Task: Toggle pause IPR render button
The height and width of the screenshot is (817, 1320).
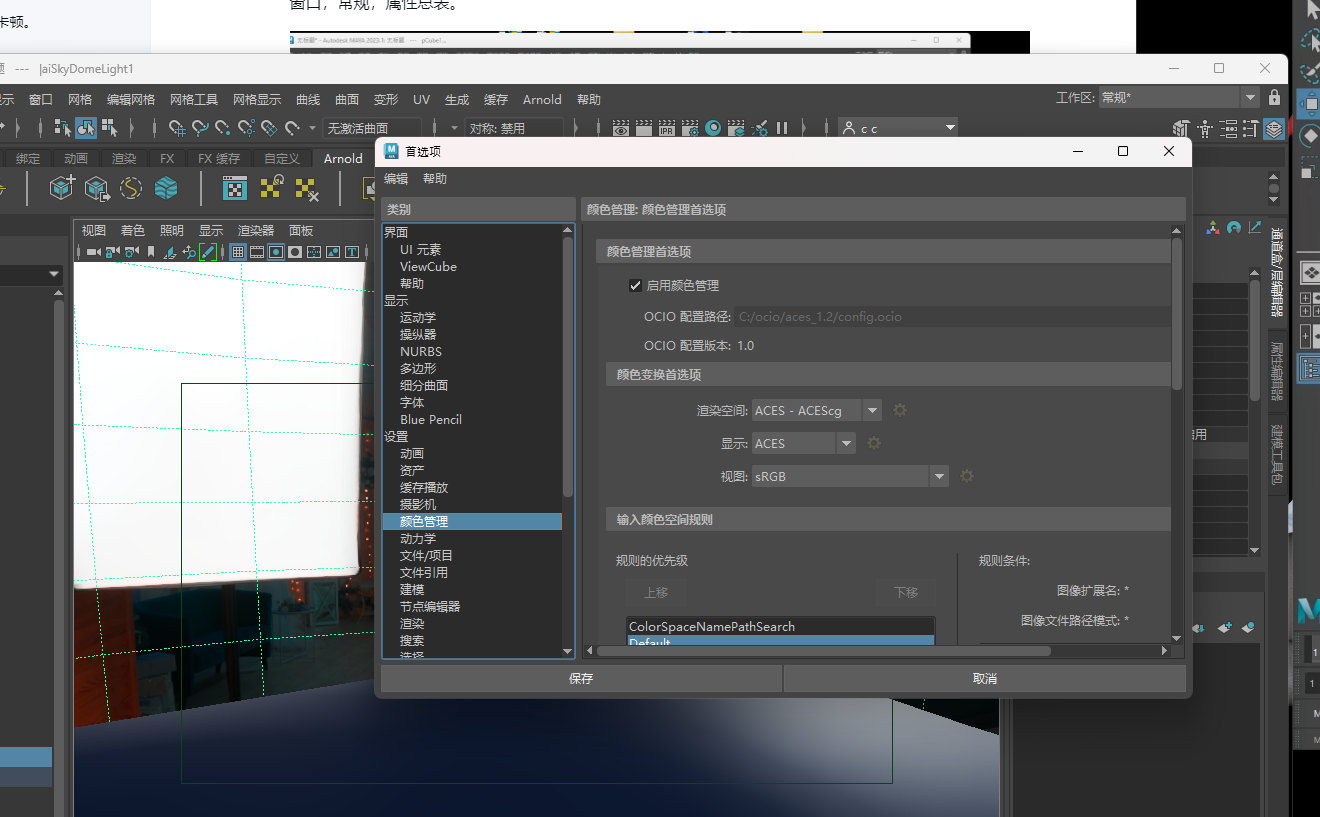Action: pyautogui.click(x=782, y=128)
